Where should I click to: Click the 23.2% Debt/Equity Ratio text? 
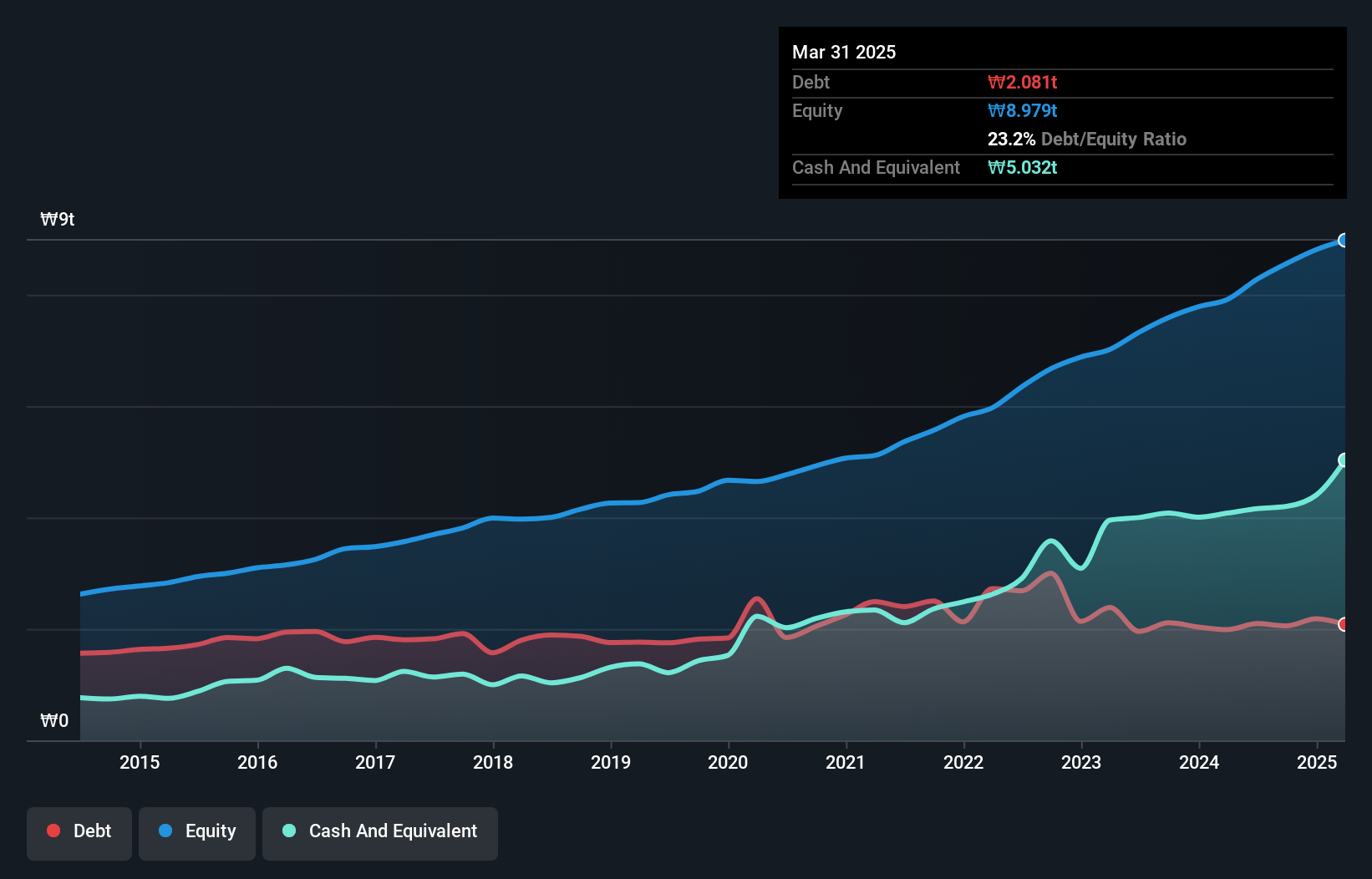pyautogui.click(x=1086, y=140)
